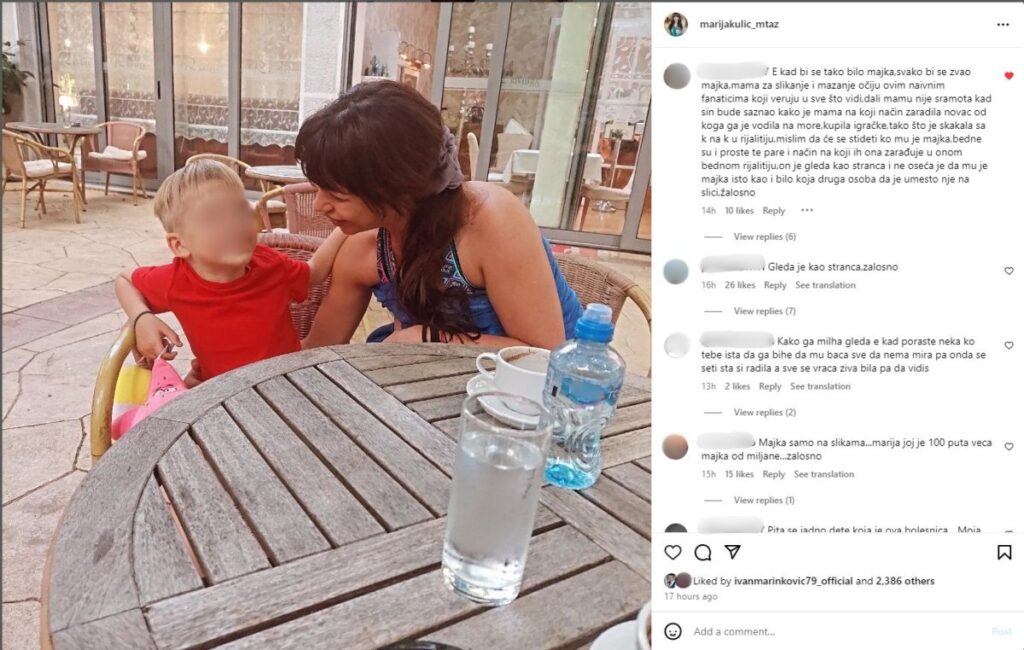
Task: Unlike the first comment with the red heart
Action: pyautogui.click(x=1009, y=76)
